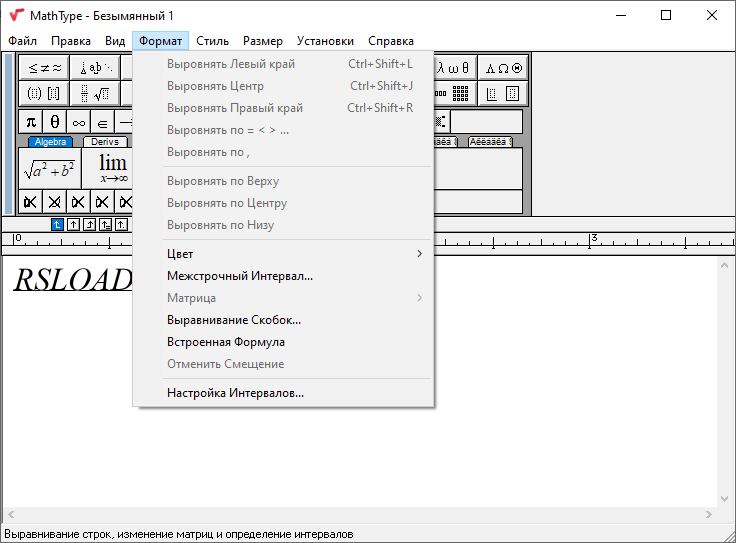The width and height of the screenshot is (736, 543).
Task: Select the relational (equals) tab stop icon
Action: click(105, 225)
